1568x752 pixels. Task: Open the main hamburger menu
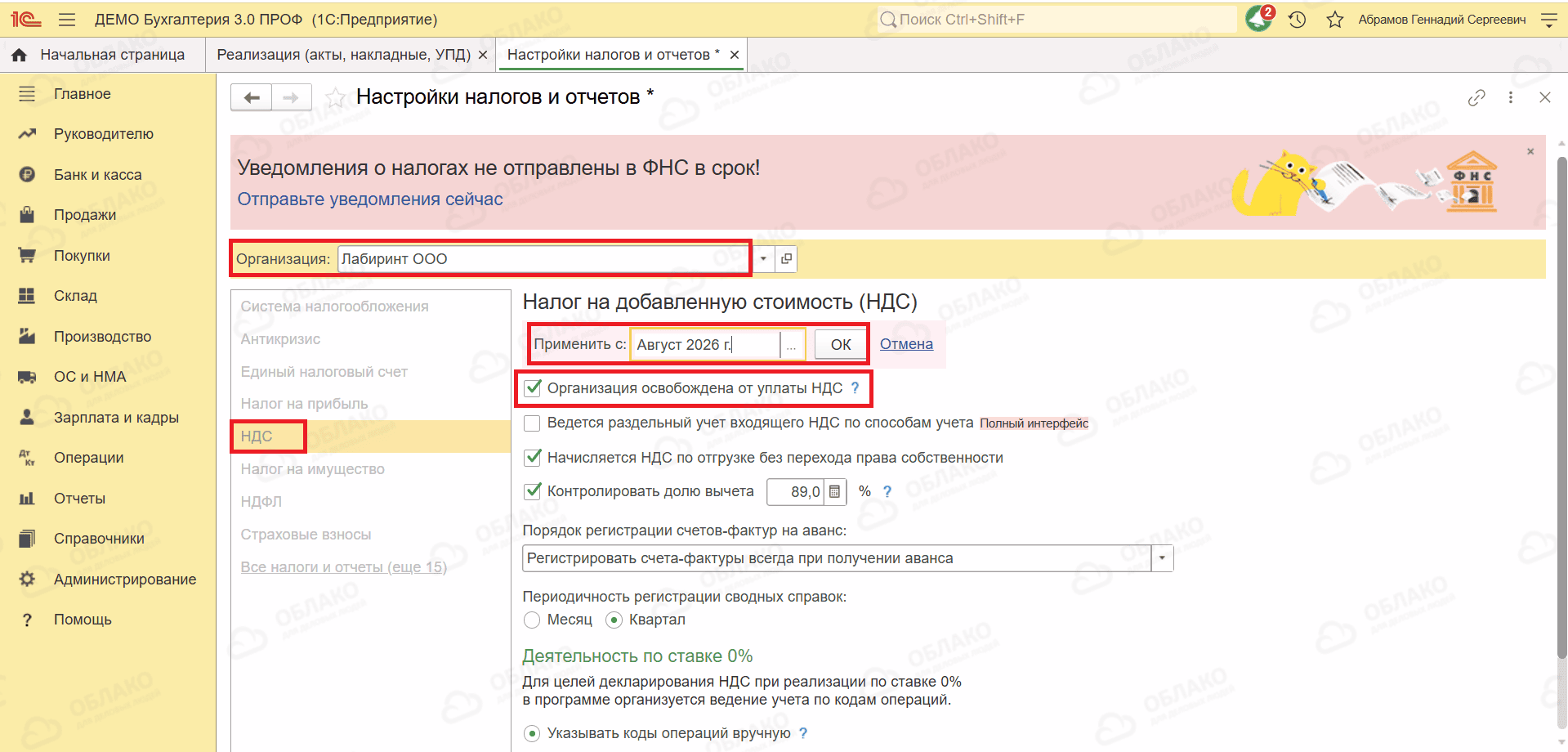(67, 20)
